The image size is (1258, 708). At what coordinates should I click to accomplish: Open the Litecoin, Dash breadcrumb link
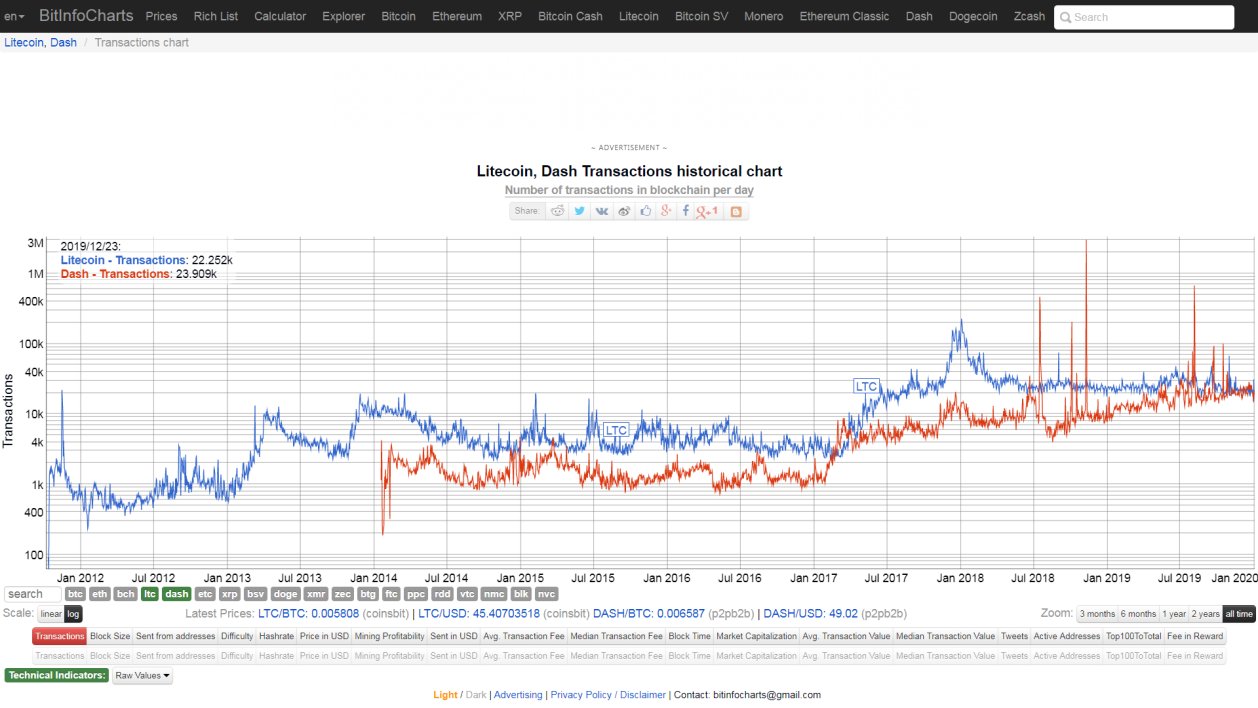[40, 42]
